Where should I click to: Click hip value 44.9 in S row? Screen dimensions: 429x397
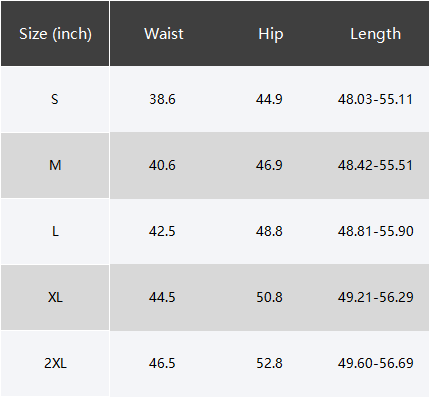269,99
